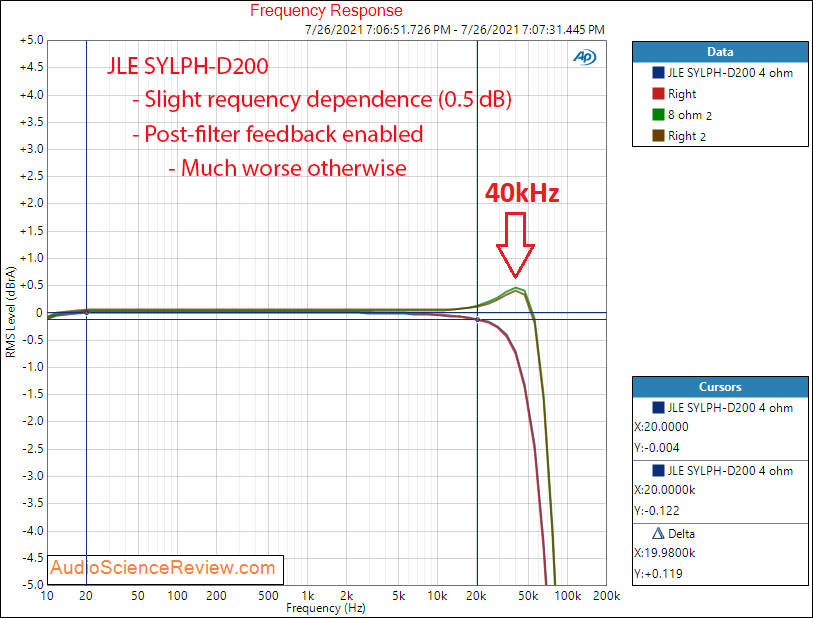Click the Cursors panel header
Viewport: 813px width, 618px height.
coord(720,387)
